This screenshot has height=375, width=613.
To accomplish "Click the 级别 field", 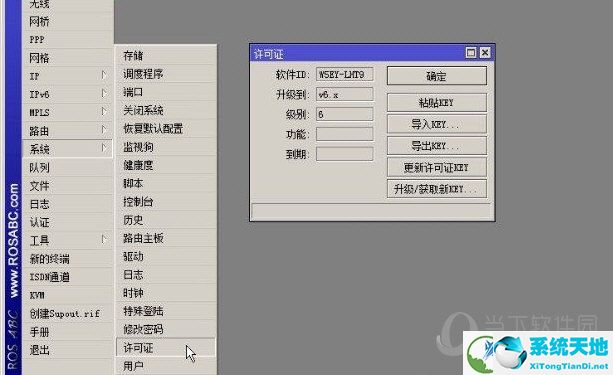I will [x=344, y=114].
